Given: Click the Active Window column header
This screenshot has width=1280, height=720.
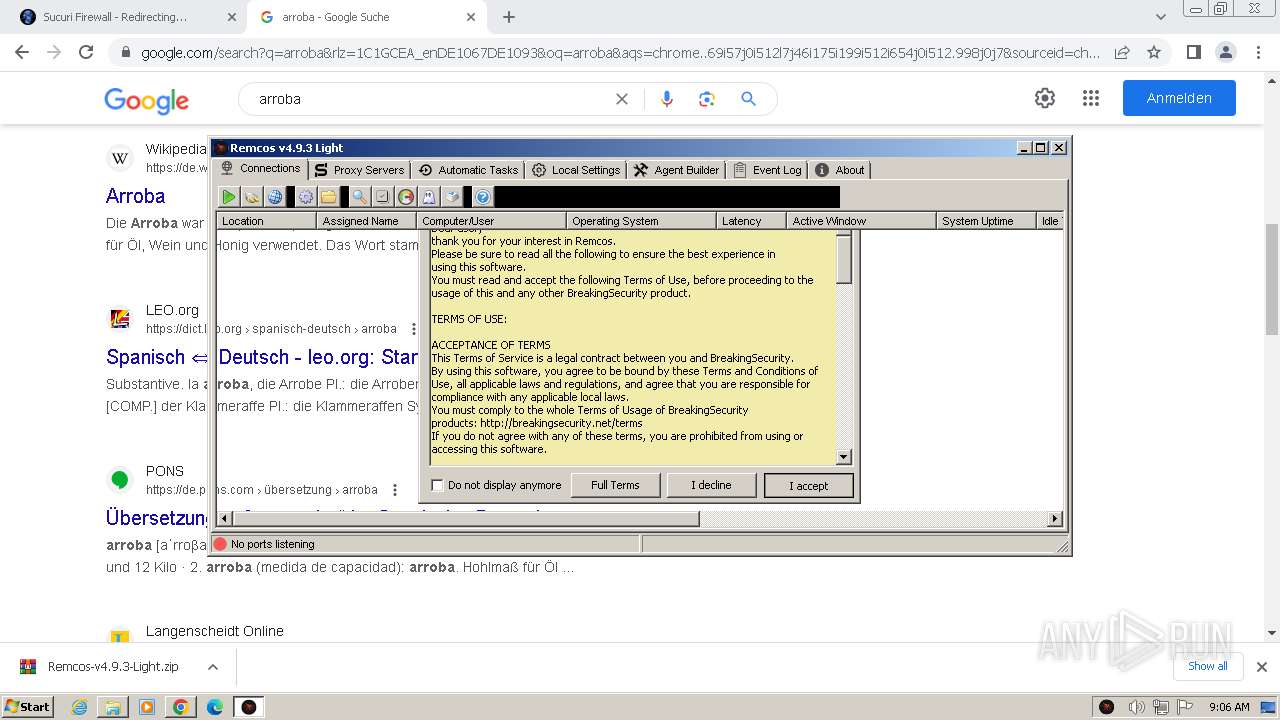Looking at the screenshot, I should [x=861, y=221].
